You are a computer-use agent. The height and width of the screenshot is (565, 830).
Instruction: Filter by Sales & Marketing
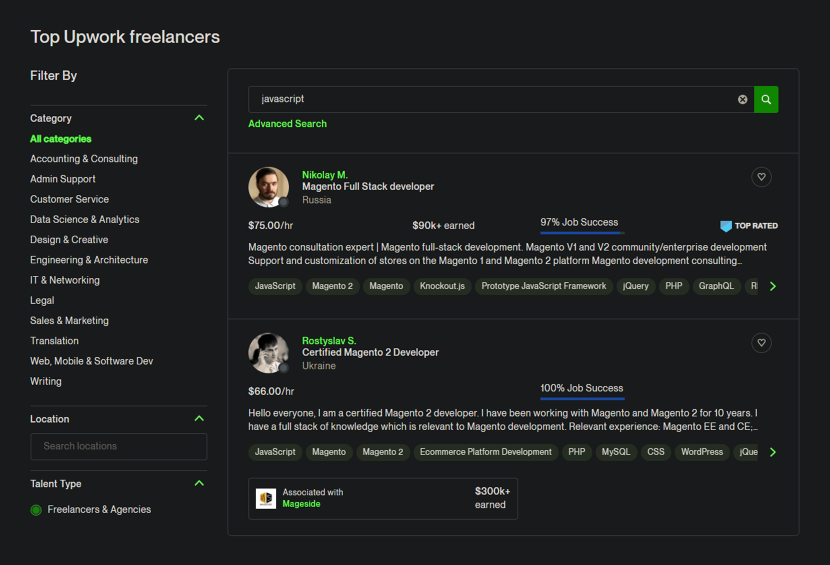pyautogui.click(x=69, y=320)
